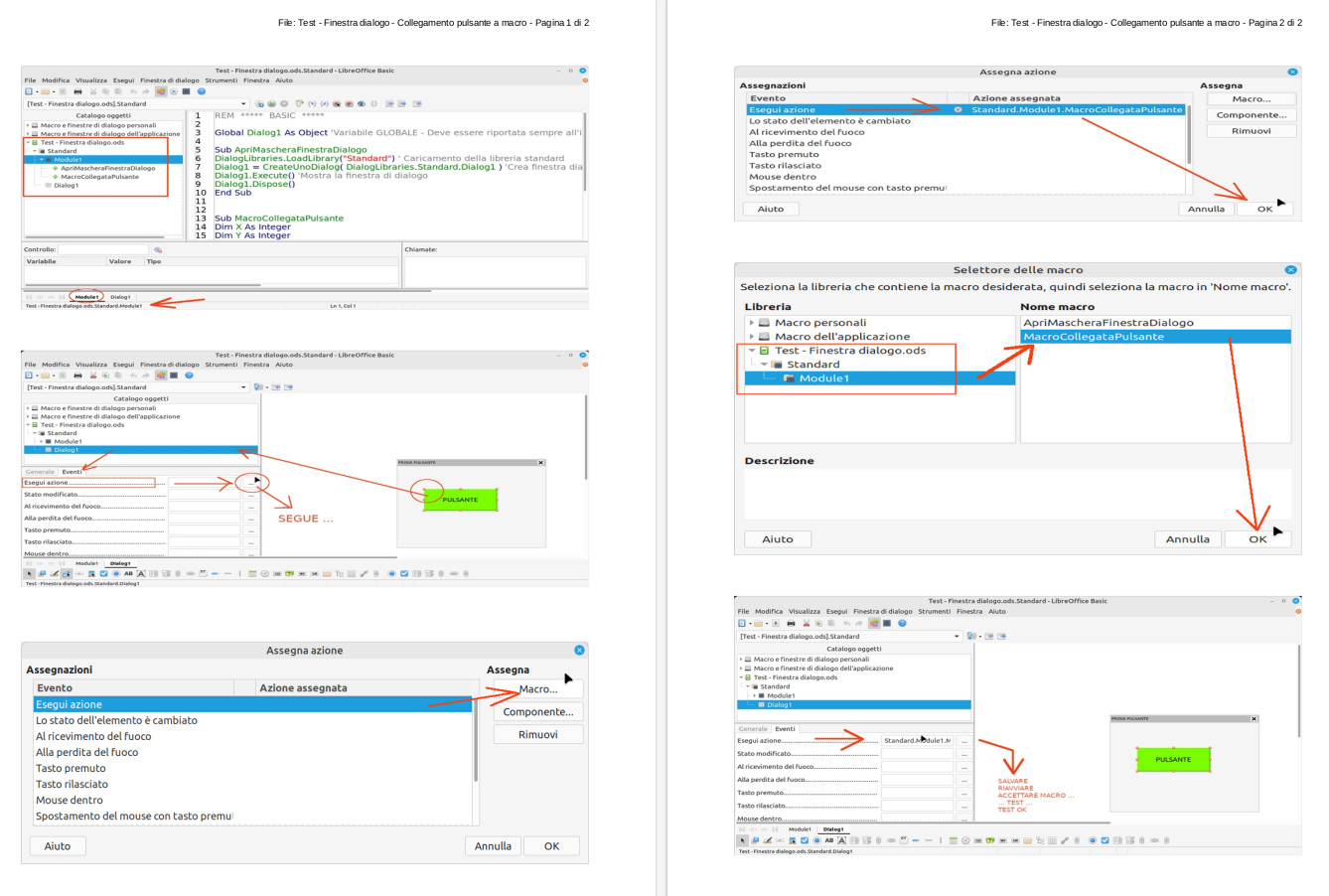The image size is (1329, 896).
Task: Click the events list scrollbar in page 1 Assegna azione
Action: [x=476, y=740]
